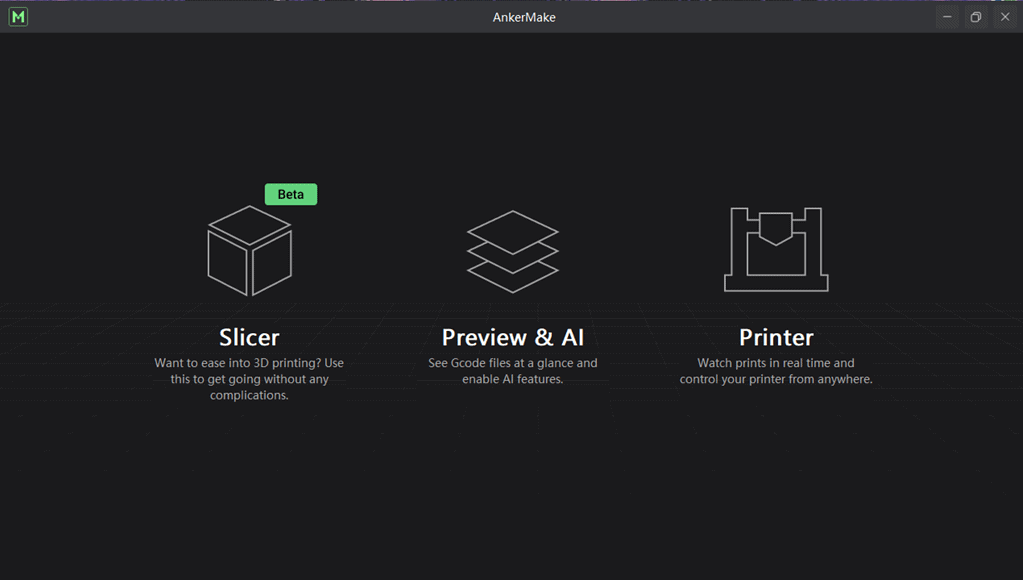
Task: Click the stacked layers Preview icon
Action: [x=512, y=251]
